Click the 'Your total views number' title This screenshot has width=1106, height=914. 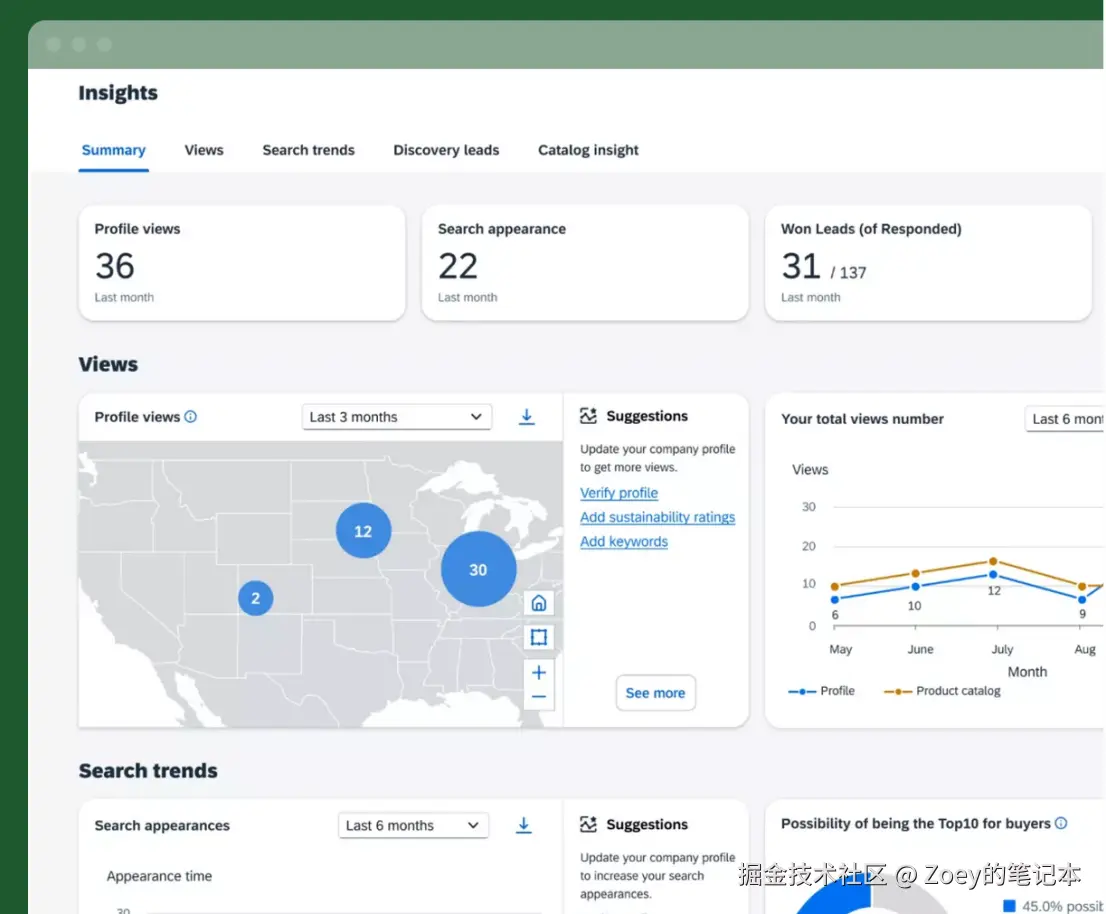click(862, 419)
